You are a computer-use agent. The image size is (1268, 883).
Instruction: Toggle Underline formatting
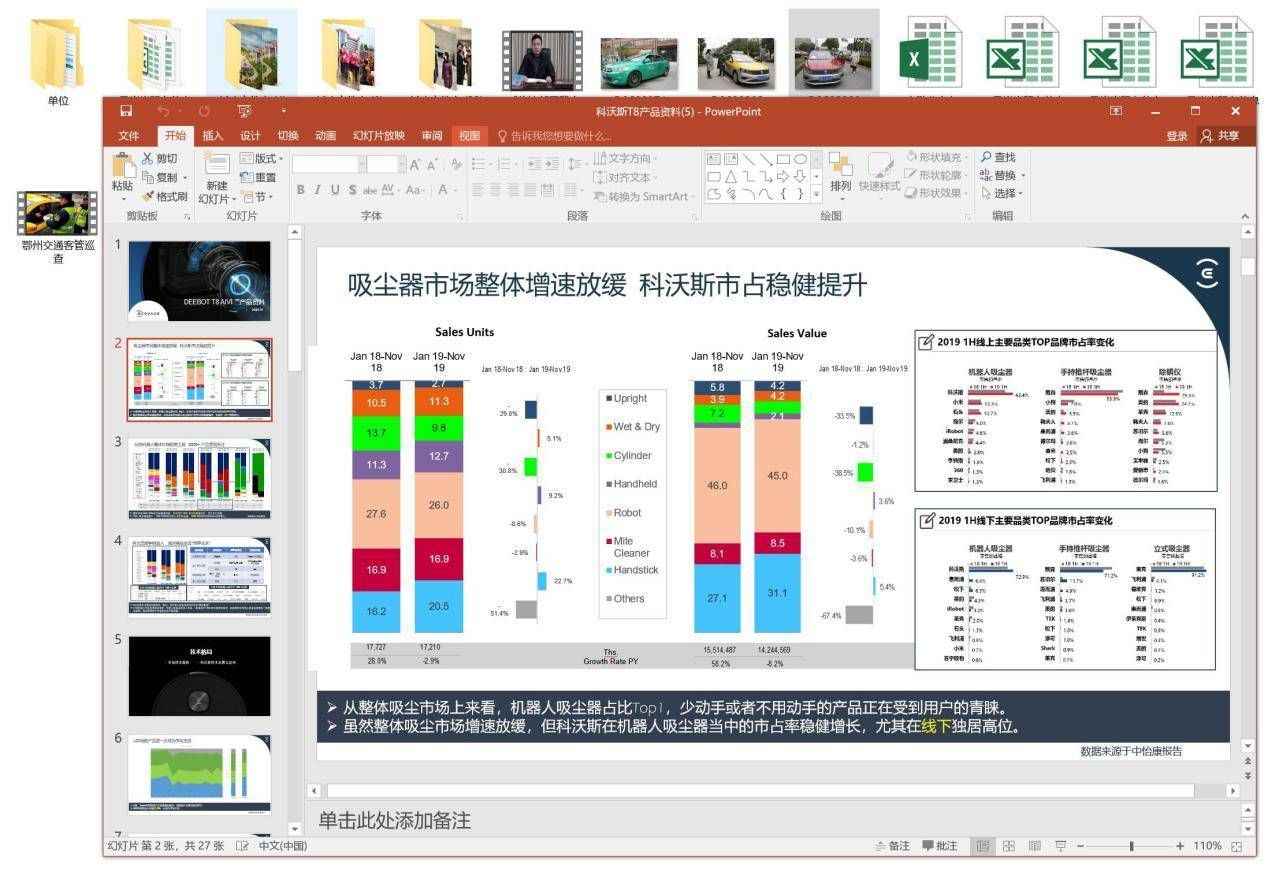pos(335,190)
